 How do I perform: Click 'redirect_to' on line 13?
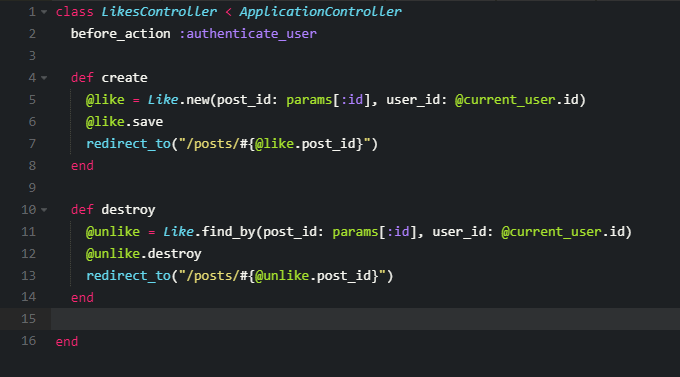tap(128, 276)
